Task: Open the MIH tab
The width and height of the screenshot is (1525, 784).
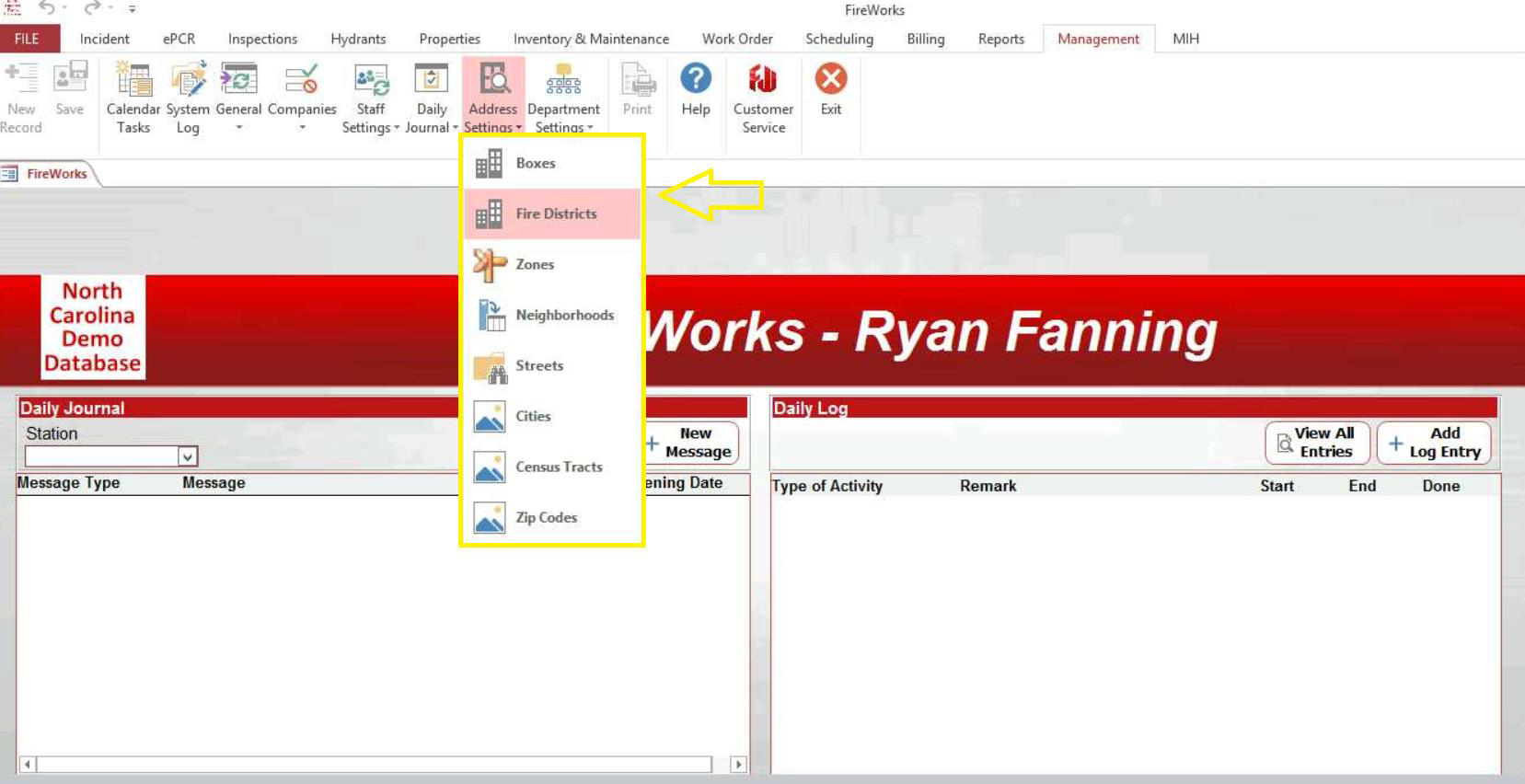Action: (1185, 39)
